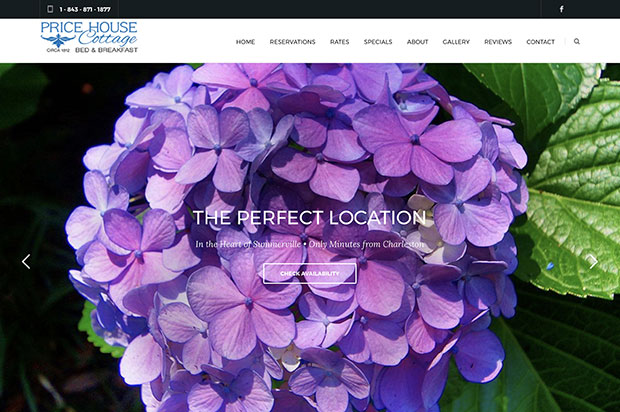The height and width of the screenshot is (412, 620).
Task: View the Reviews page
Action: pyautogui.click(x=498, y=42)
